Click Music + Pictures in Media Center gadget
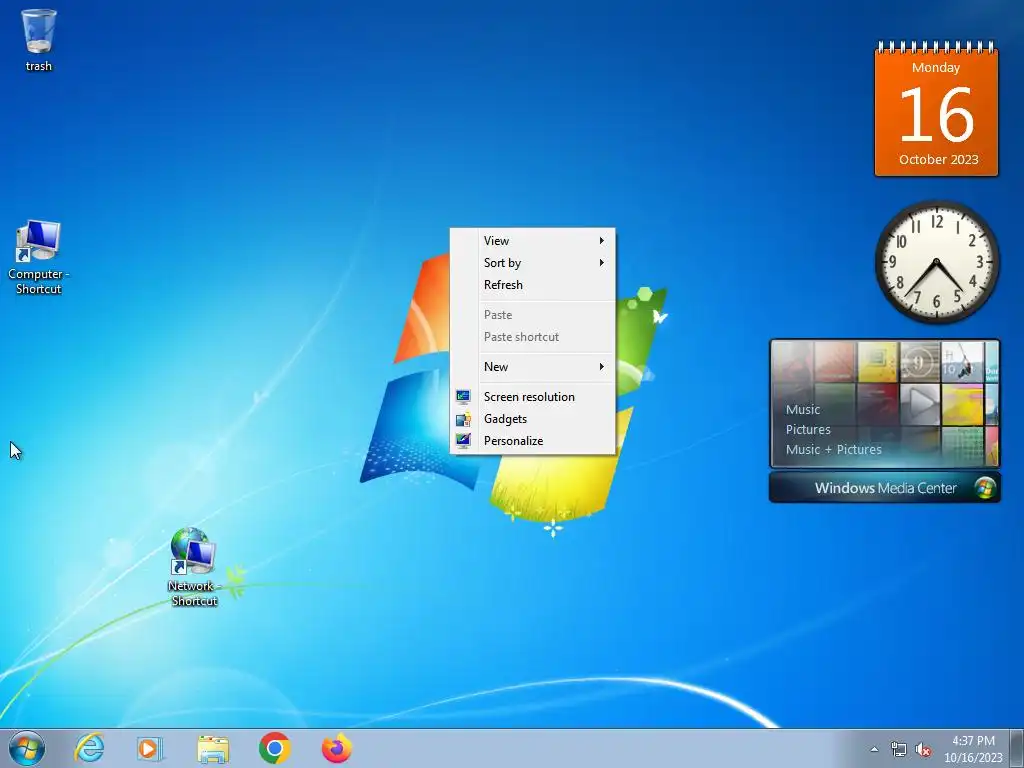The width and height of the screenshot is (1024, 768). point(833,449)
